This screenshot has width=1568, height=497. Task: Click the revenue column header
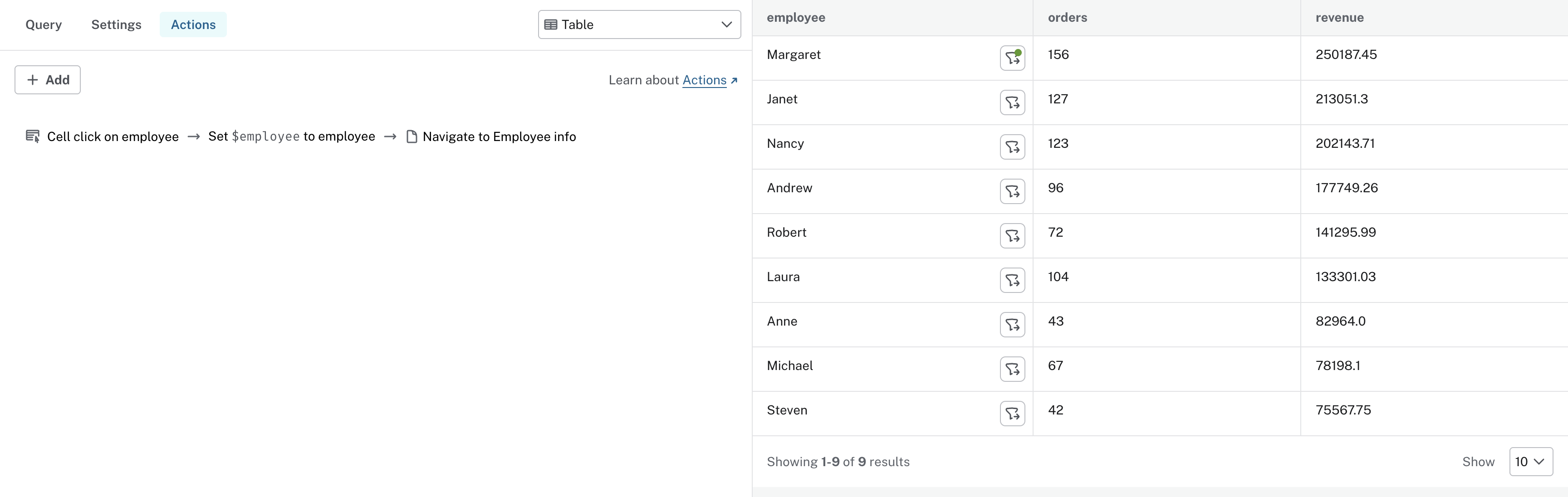[x=1339, y=18]
